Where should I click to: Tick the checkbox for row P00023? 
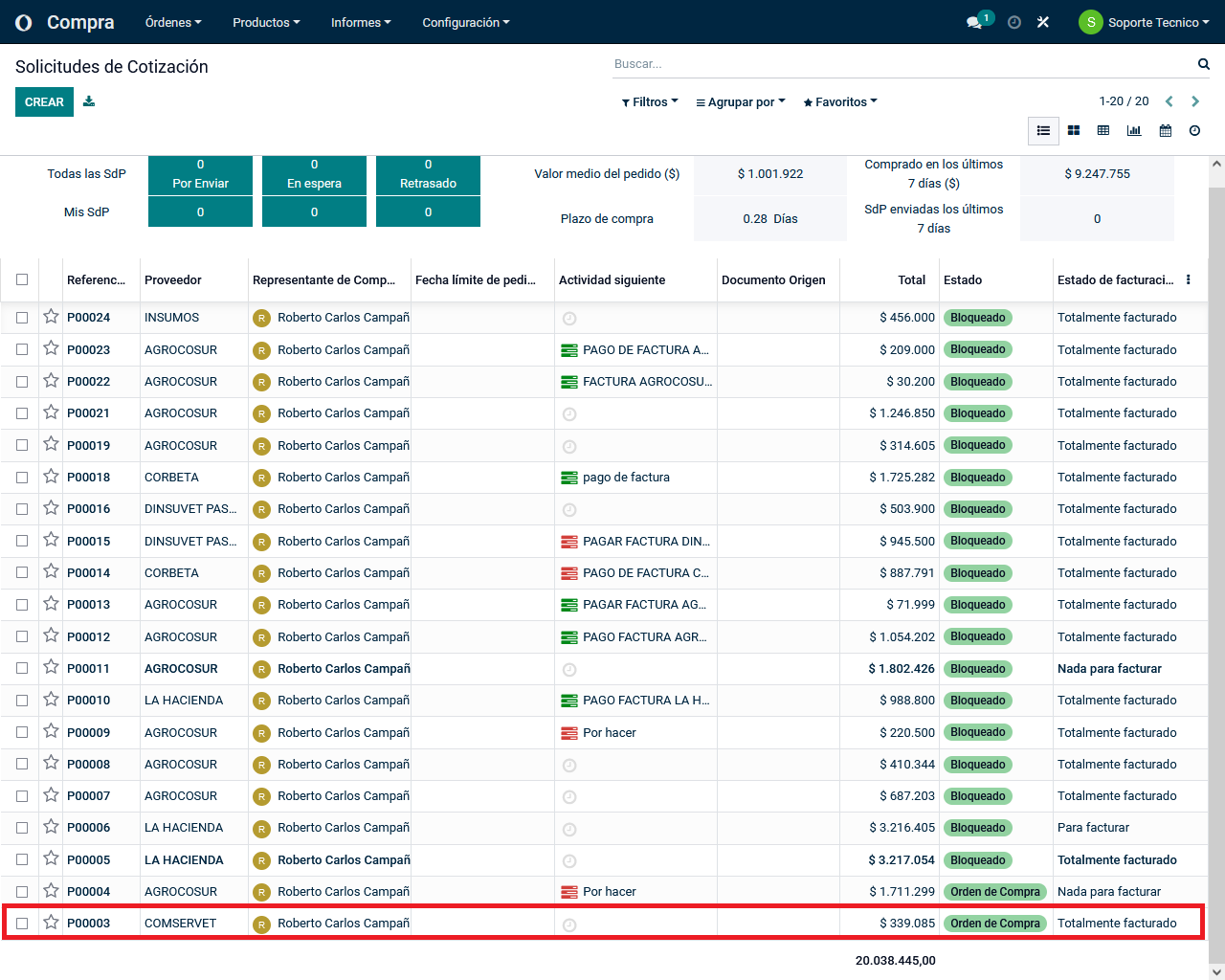[x=22, y=349]
